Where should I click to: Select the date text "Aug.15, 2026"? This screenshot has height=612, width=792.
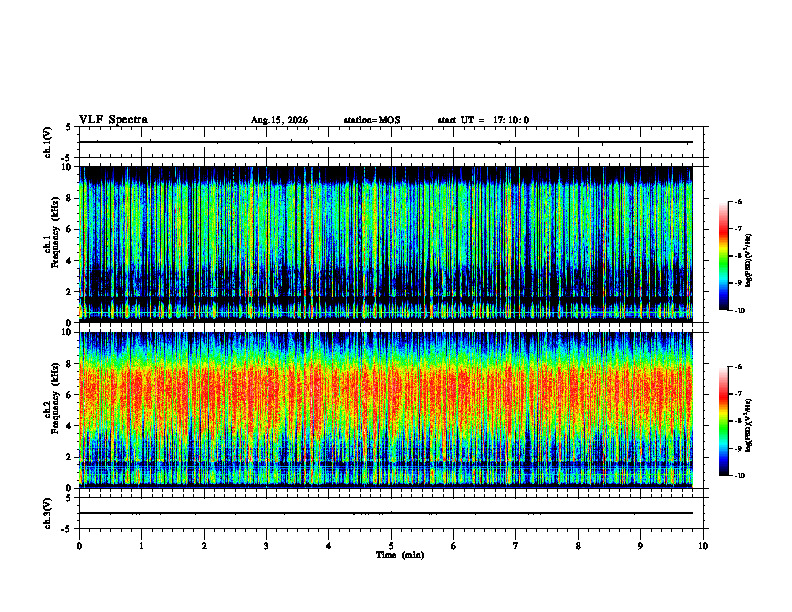point(279,120)
